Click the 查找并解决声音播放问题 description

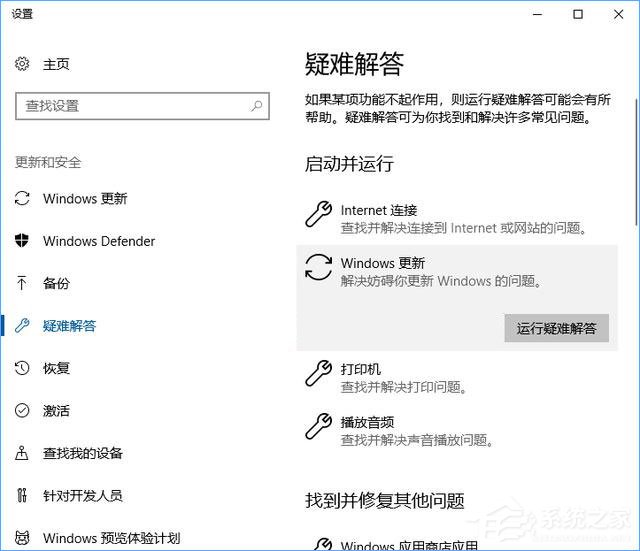tap(417, 440)
